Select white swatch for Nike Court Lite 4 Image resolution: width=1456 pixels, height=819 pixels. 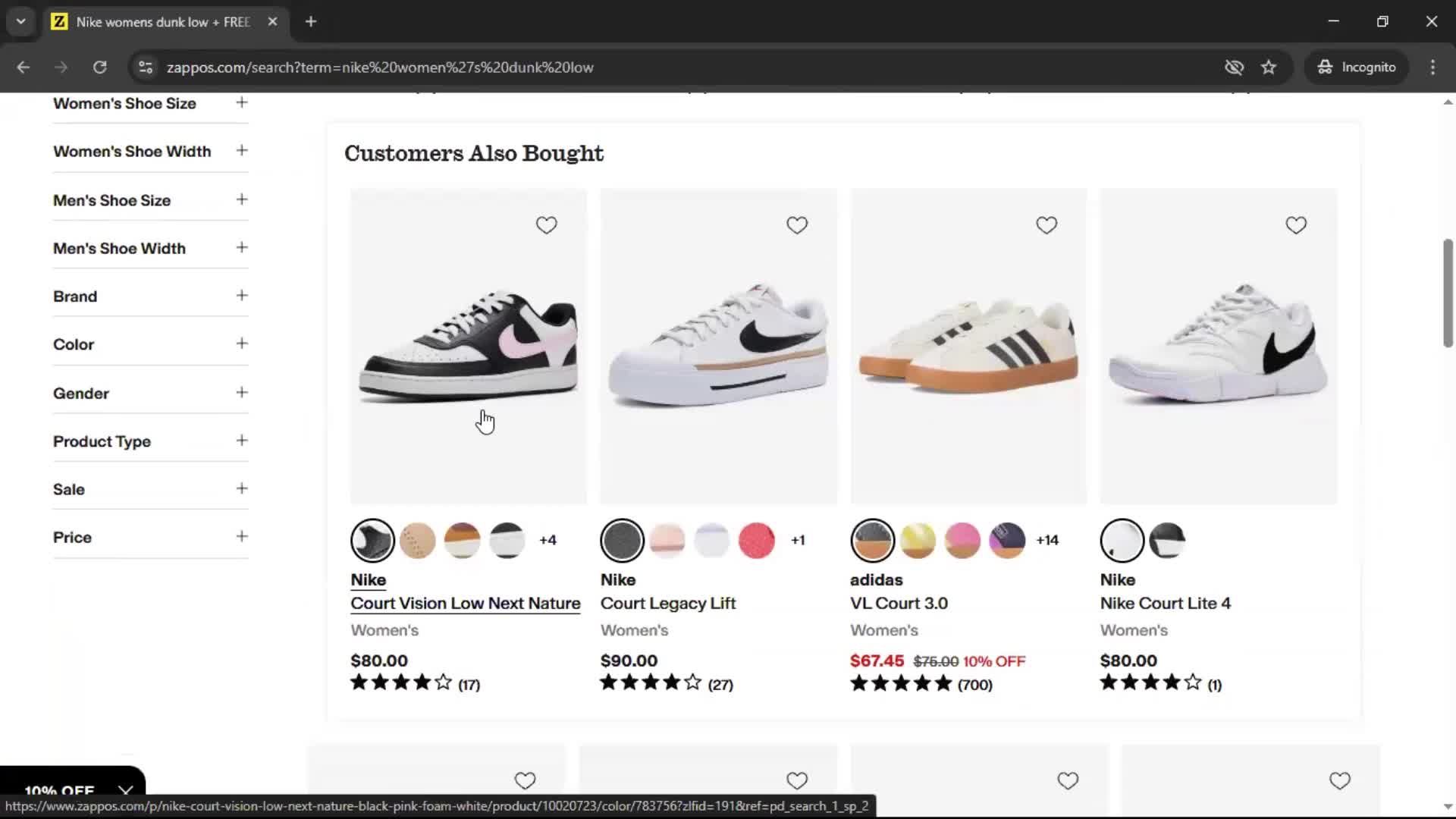(x=1122, y=541)
